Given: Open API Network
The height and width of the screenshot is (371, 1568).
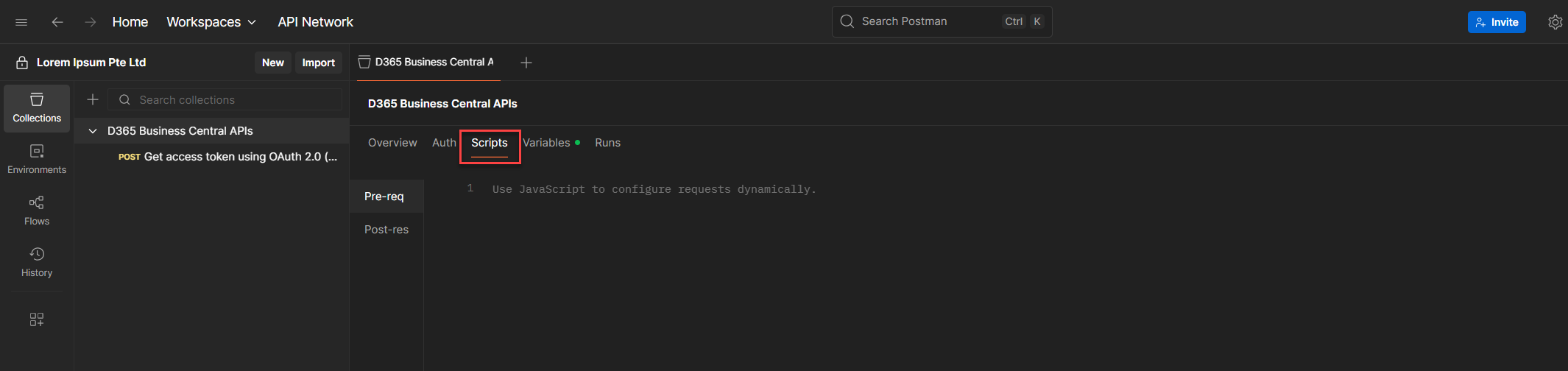Looking at the screenshot, I should coord(315,22).
